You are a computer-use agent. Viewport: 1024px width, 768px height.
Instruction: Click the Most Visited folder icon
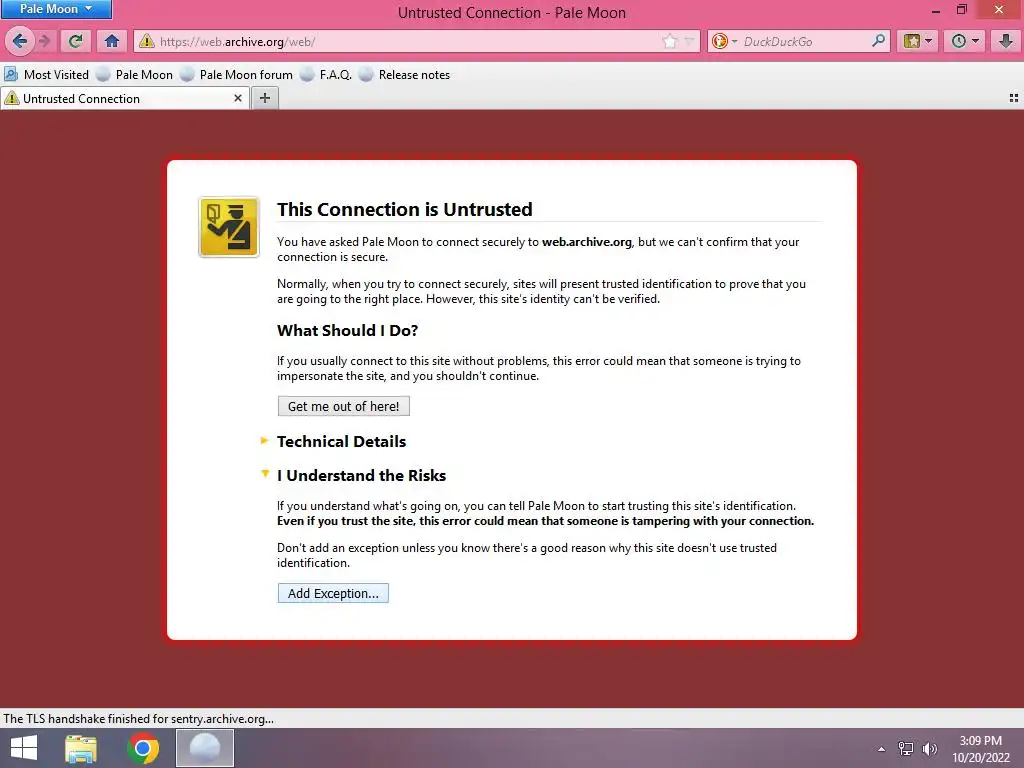pos(11,74)
